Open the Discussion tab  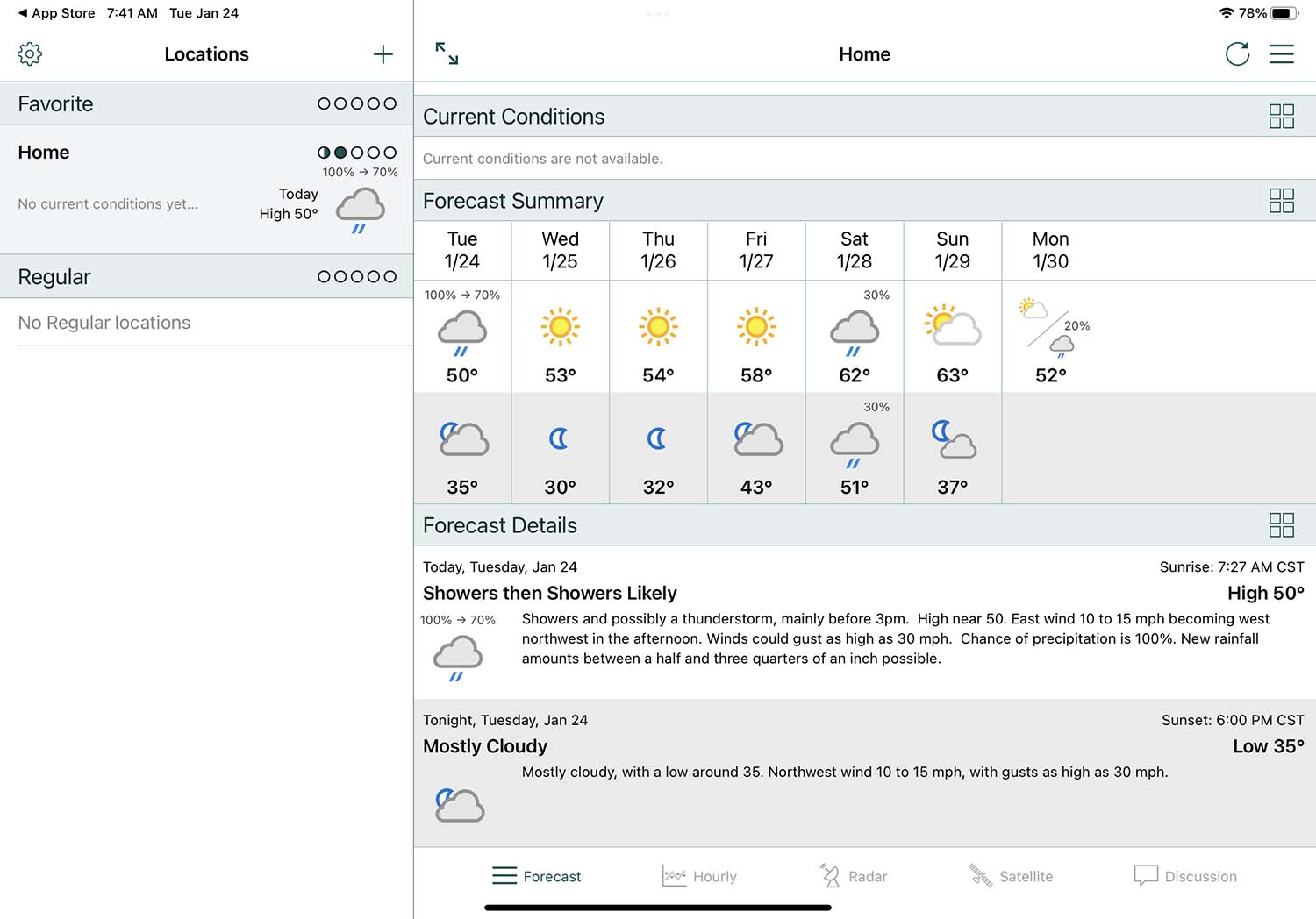[x=1185, y=876]
